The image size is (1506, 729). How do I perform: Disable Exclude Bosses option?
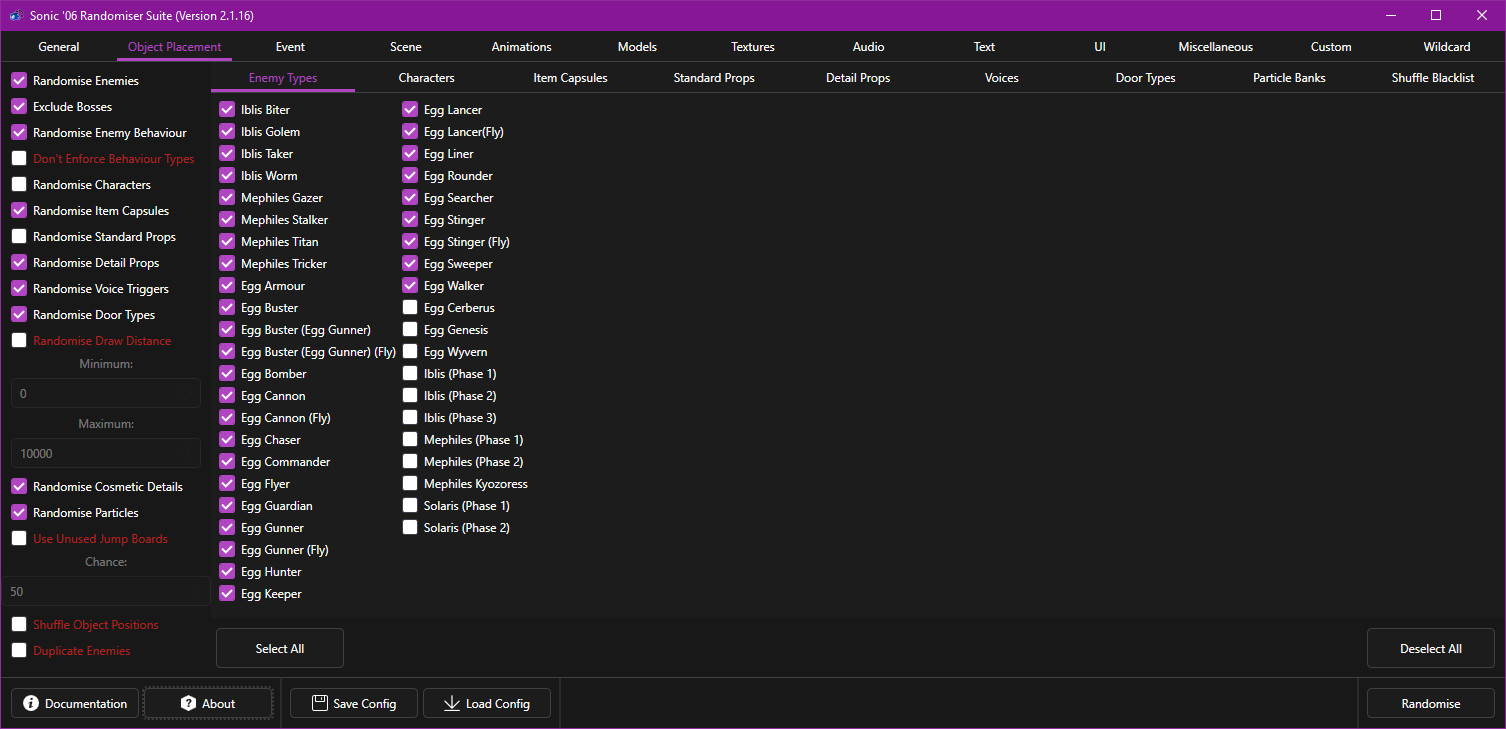point(19,107)
